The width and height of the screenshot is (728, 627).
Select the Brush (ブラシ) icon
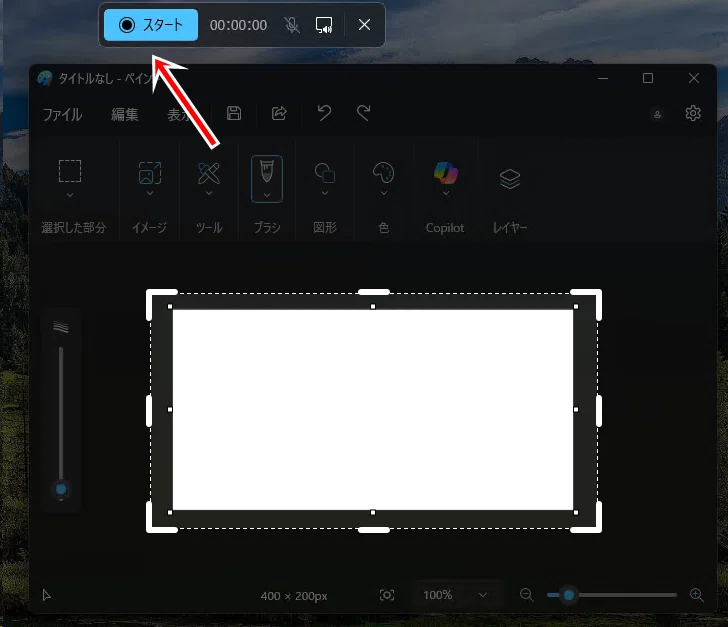point(266,172)
